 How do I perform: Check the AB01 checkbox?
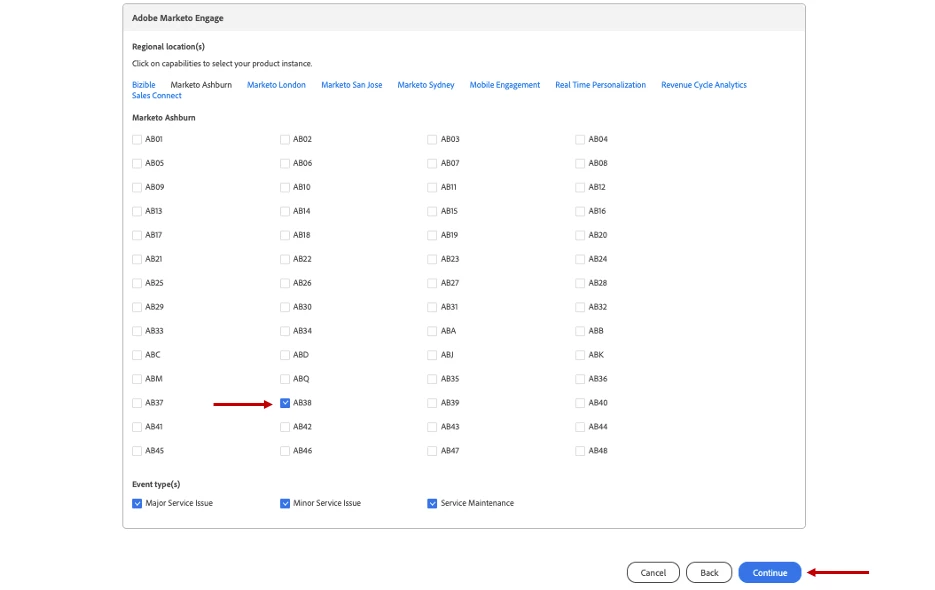click(x=137, y=140)
